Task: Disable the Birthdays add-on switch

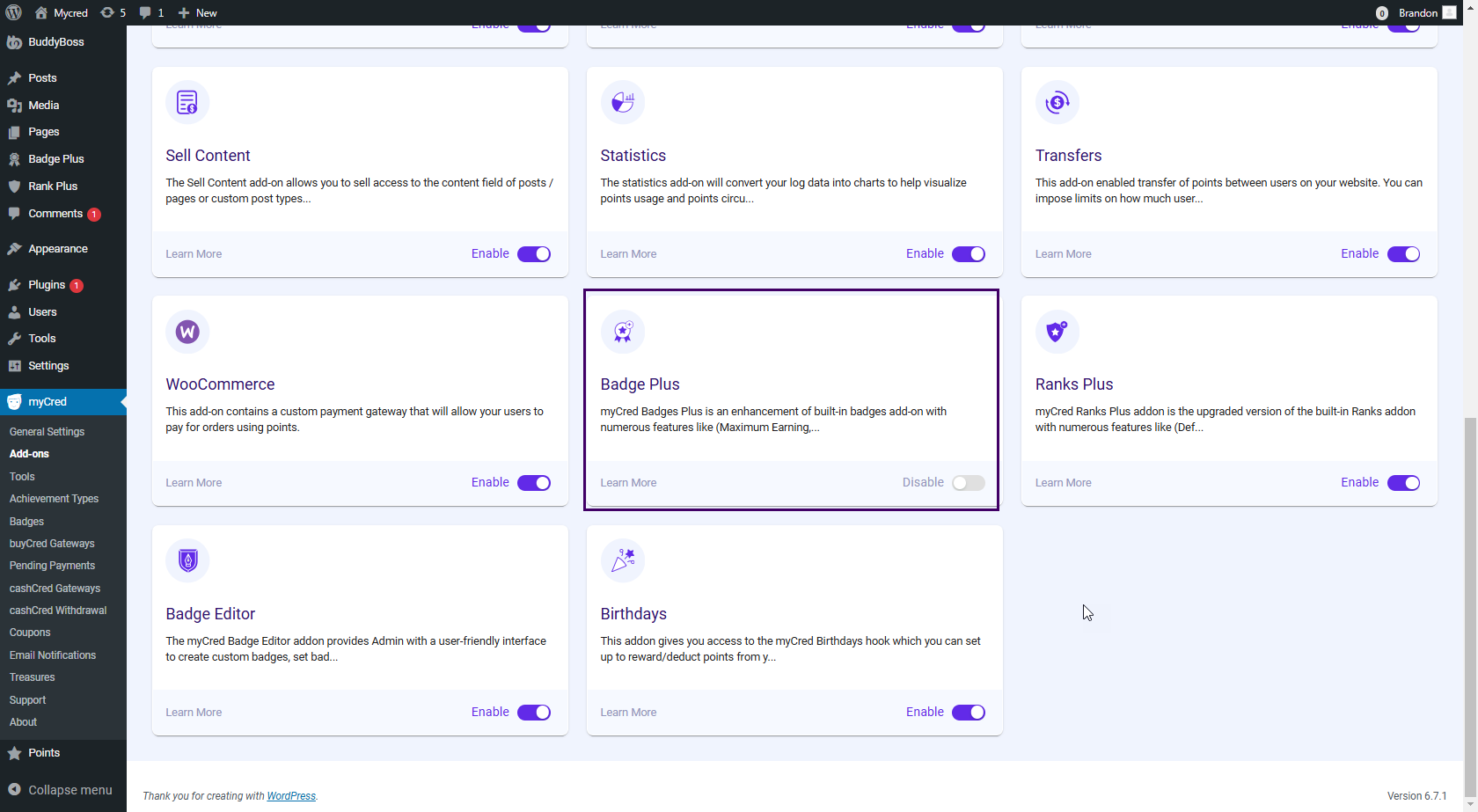Action: tap(968, 713)
